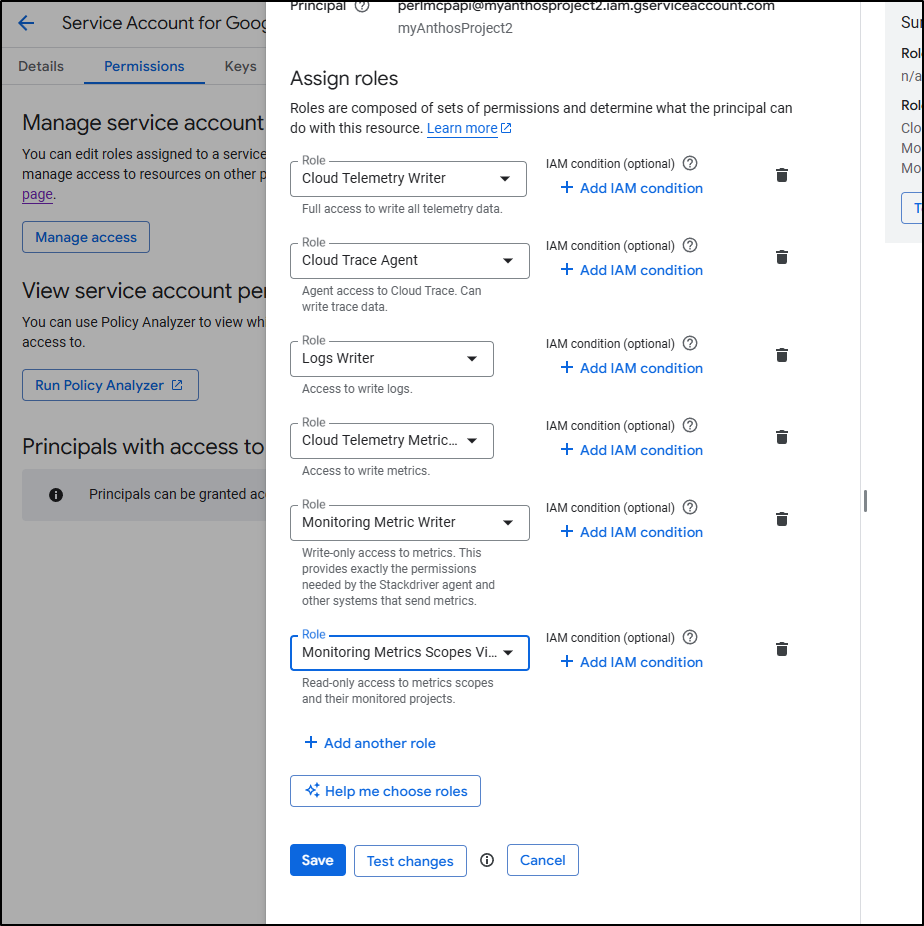
Task: Click help icon beside Cloud Telemetry Writer condition
Action: (x=690, y=163)
